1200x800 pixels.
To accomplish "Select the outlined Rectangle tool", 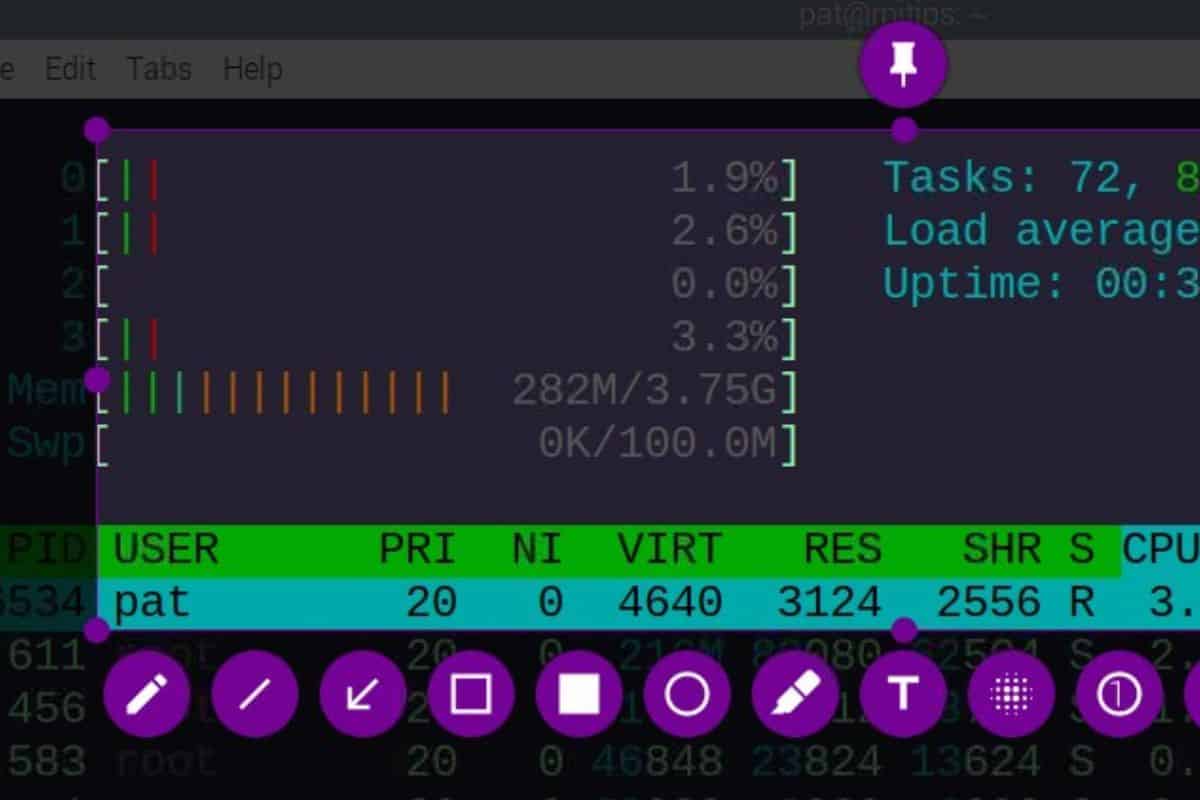I will [472, 694].
